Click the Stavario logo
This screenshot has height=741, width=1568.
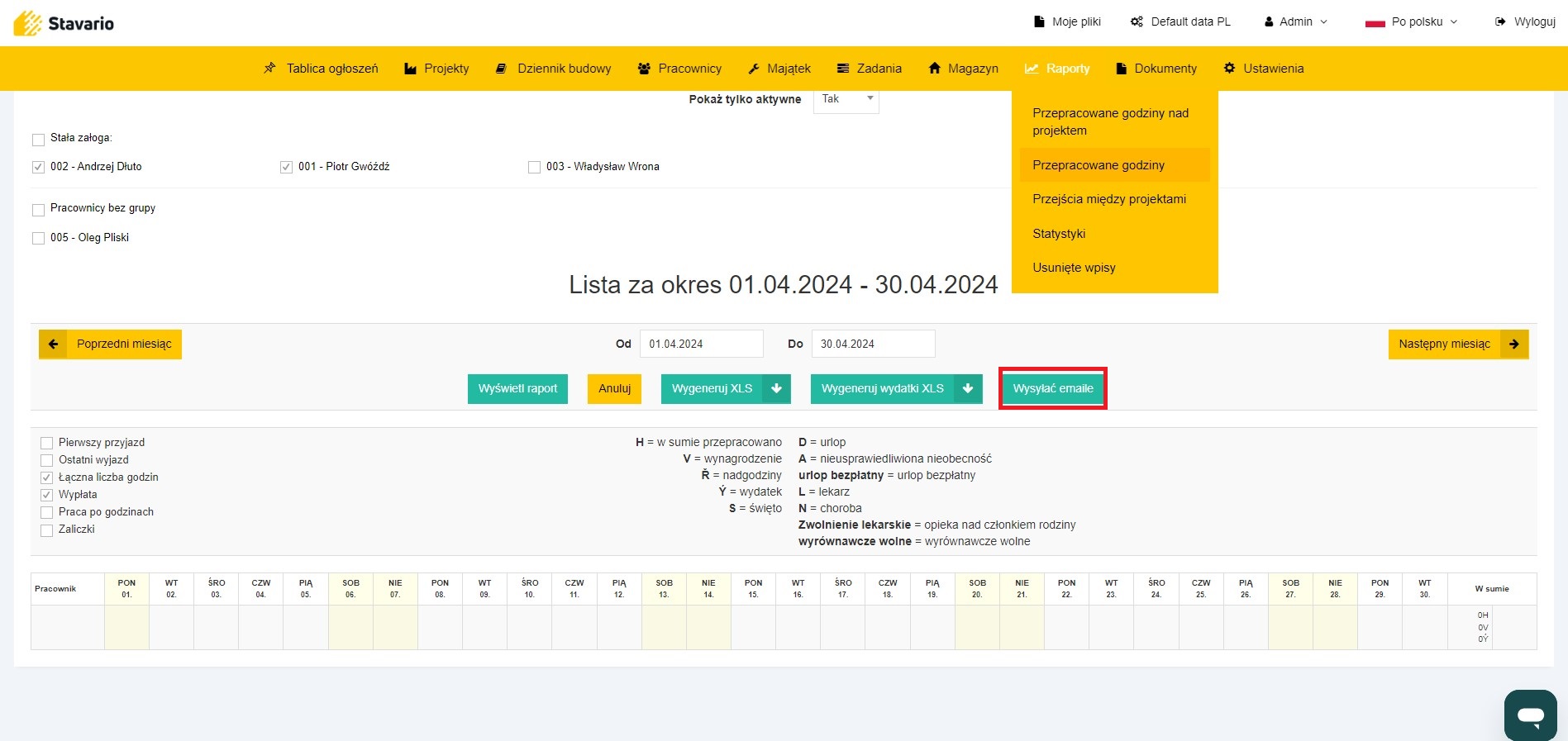click(64, 23)
